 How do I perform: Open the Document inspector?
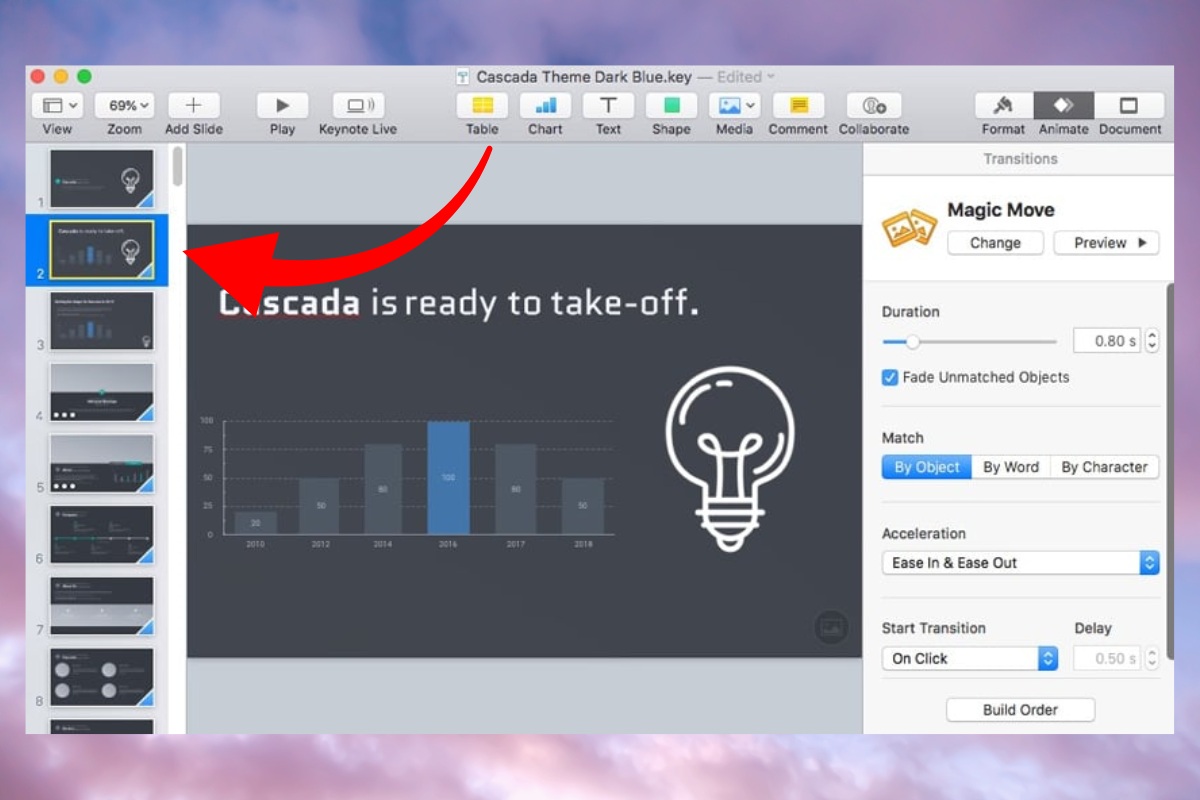(1129, 107)
